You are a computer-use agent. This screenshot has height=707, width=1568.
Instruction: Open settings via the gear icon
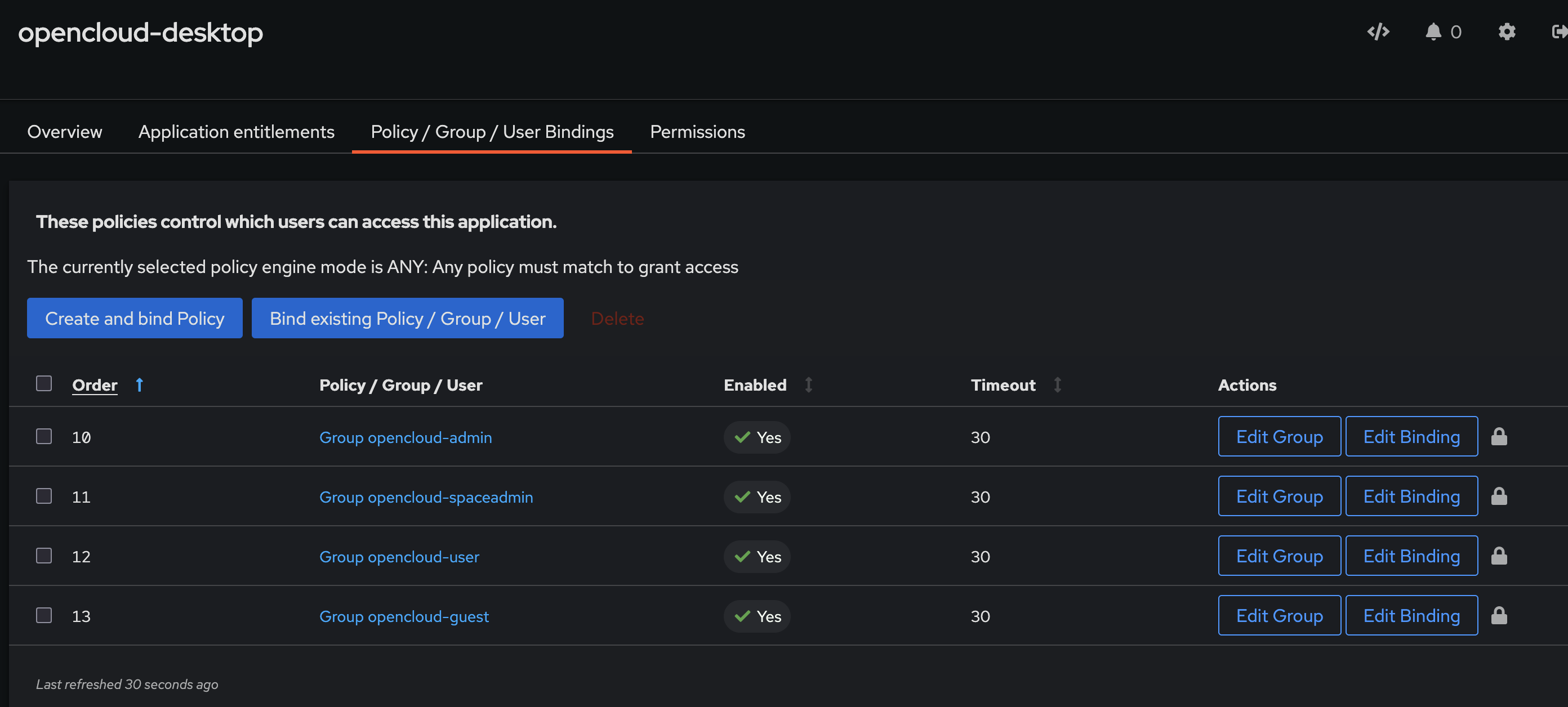point(1507,32)
